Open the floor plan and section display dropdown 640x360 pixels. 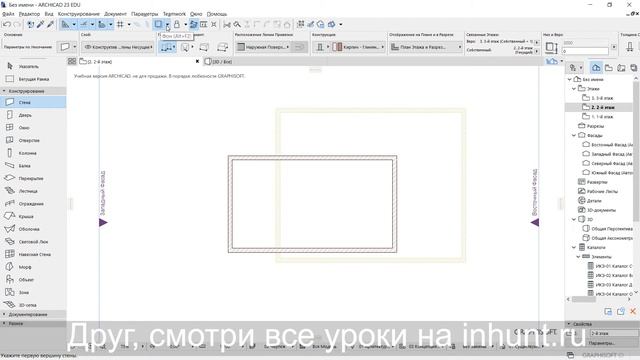pyautogui.click(x=426, y=47)
